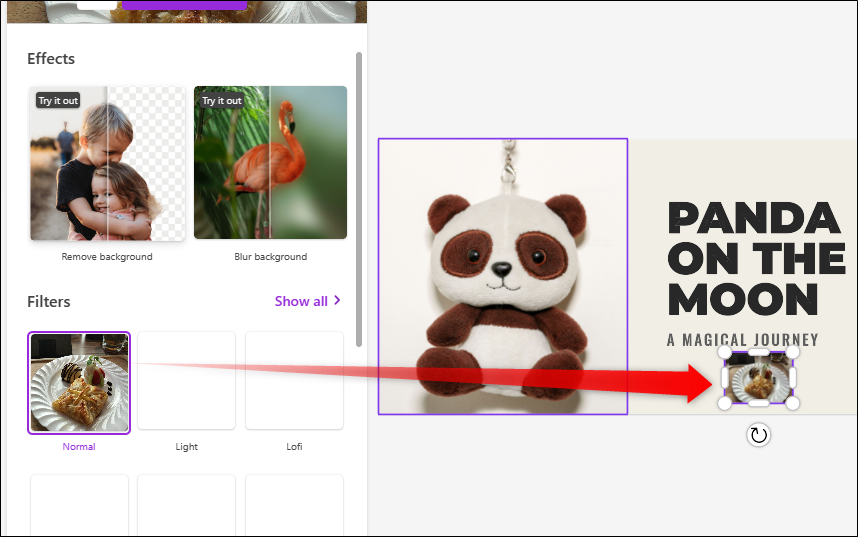
Task: Click the Filters section heading
Action: (49, 302)
